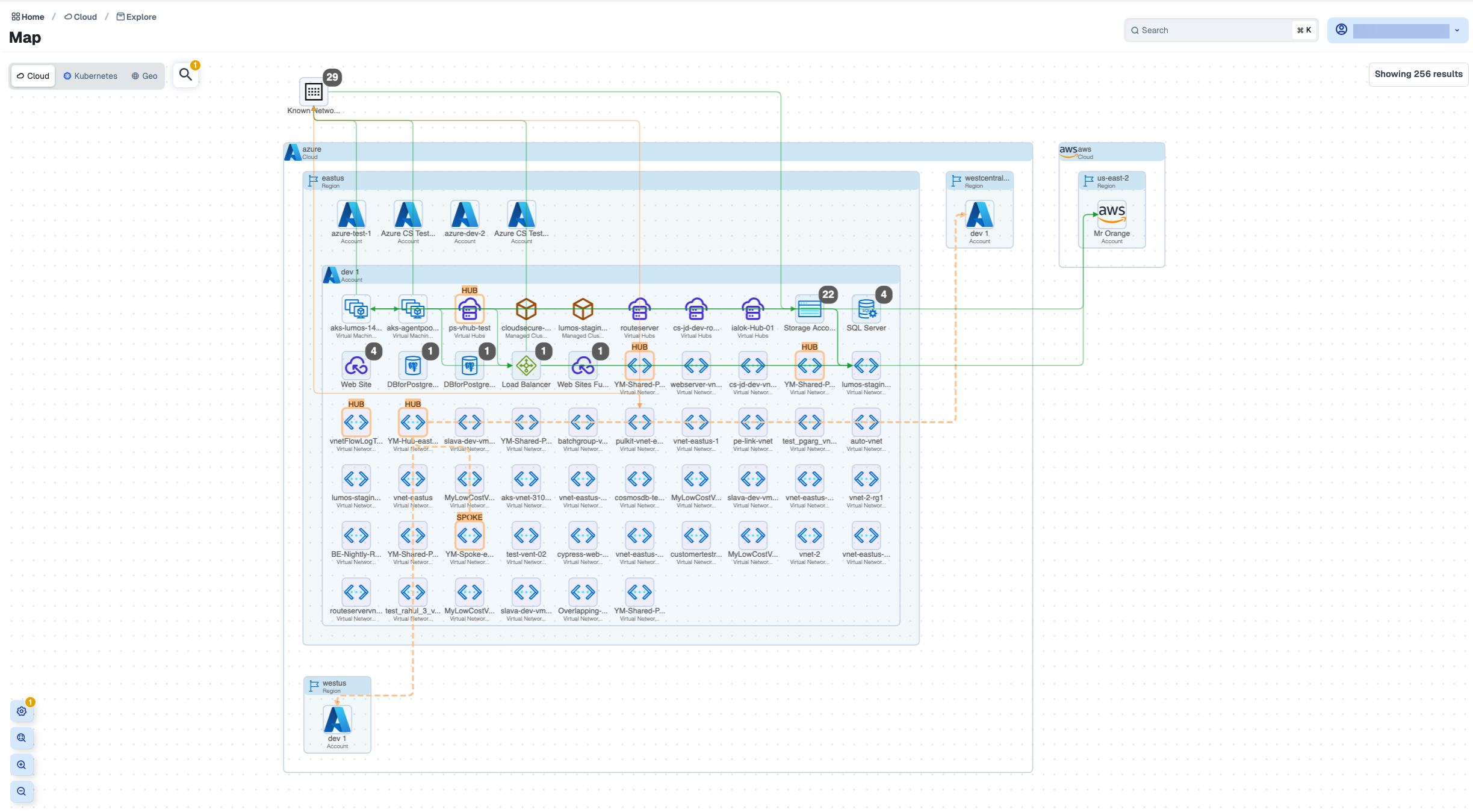Select the webserver-vn virtual network

tap(696, 366)
